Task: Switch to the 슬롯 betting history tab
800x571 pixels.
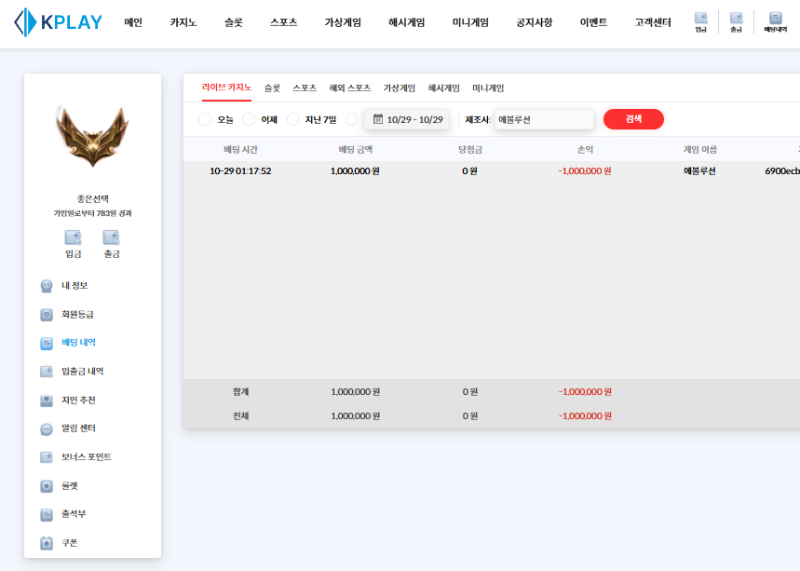Action: click(x=272, y=88)
